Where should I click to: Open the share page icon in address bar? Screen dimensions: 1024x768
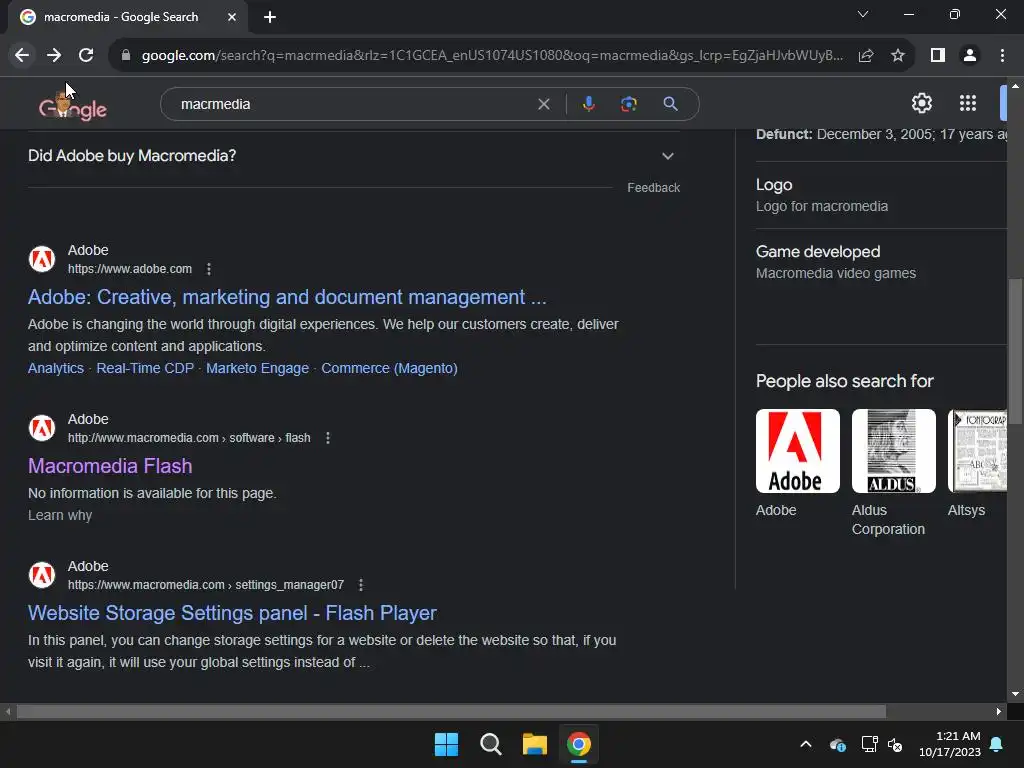pyautogui.click(x=866, y=56)
